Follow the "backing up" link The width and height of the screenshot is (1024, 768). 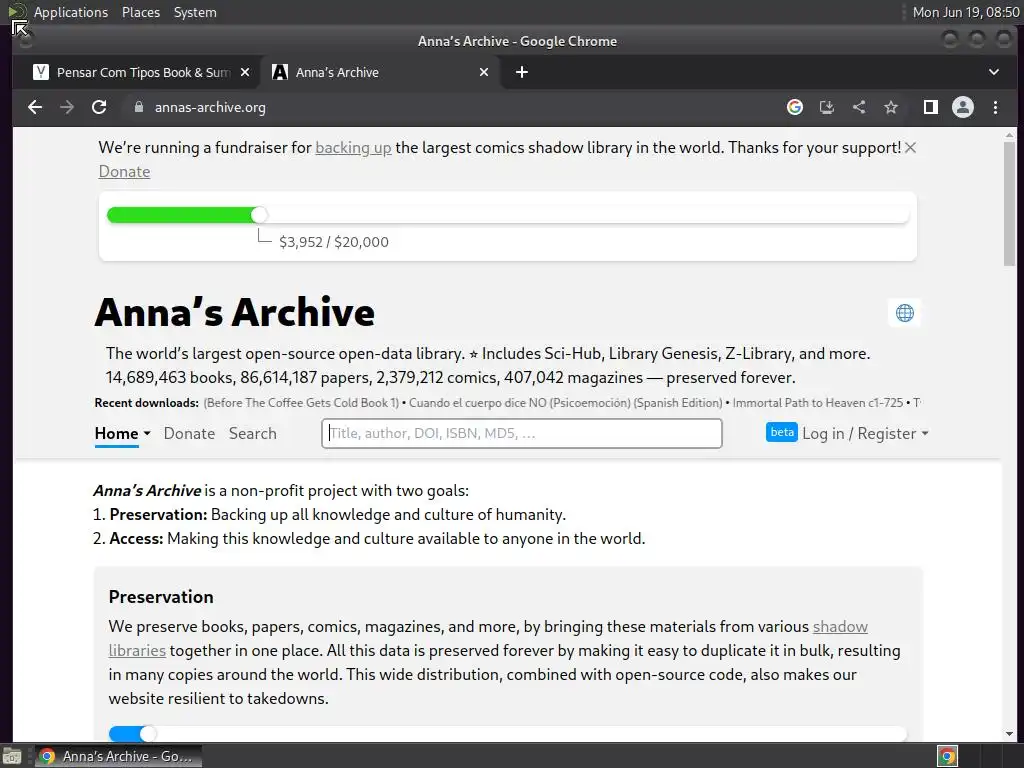353,148
